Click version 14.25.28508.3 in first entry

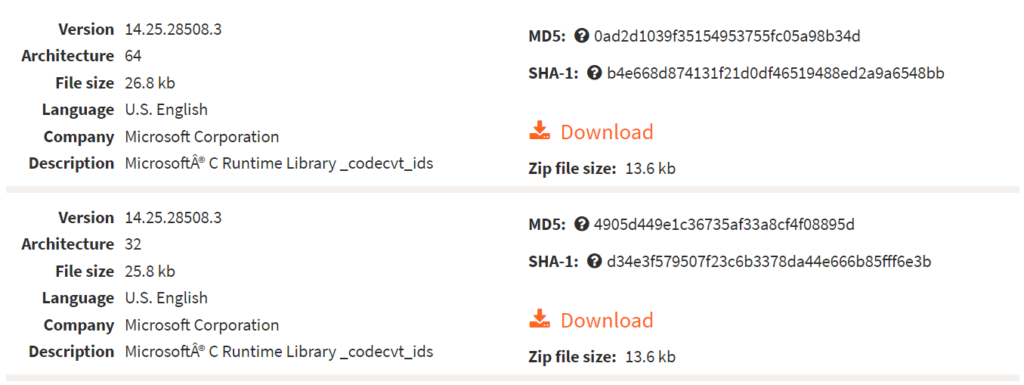173,29
